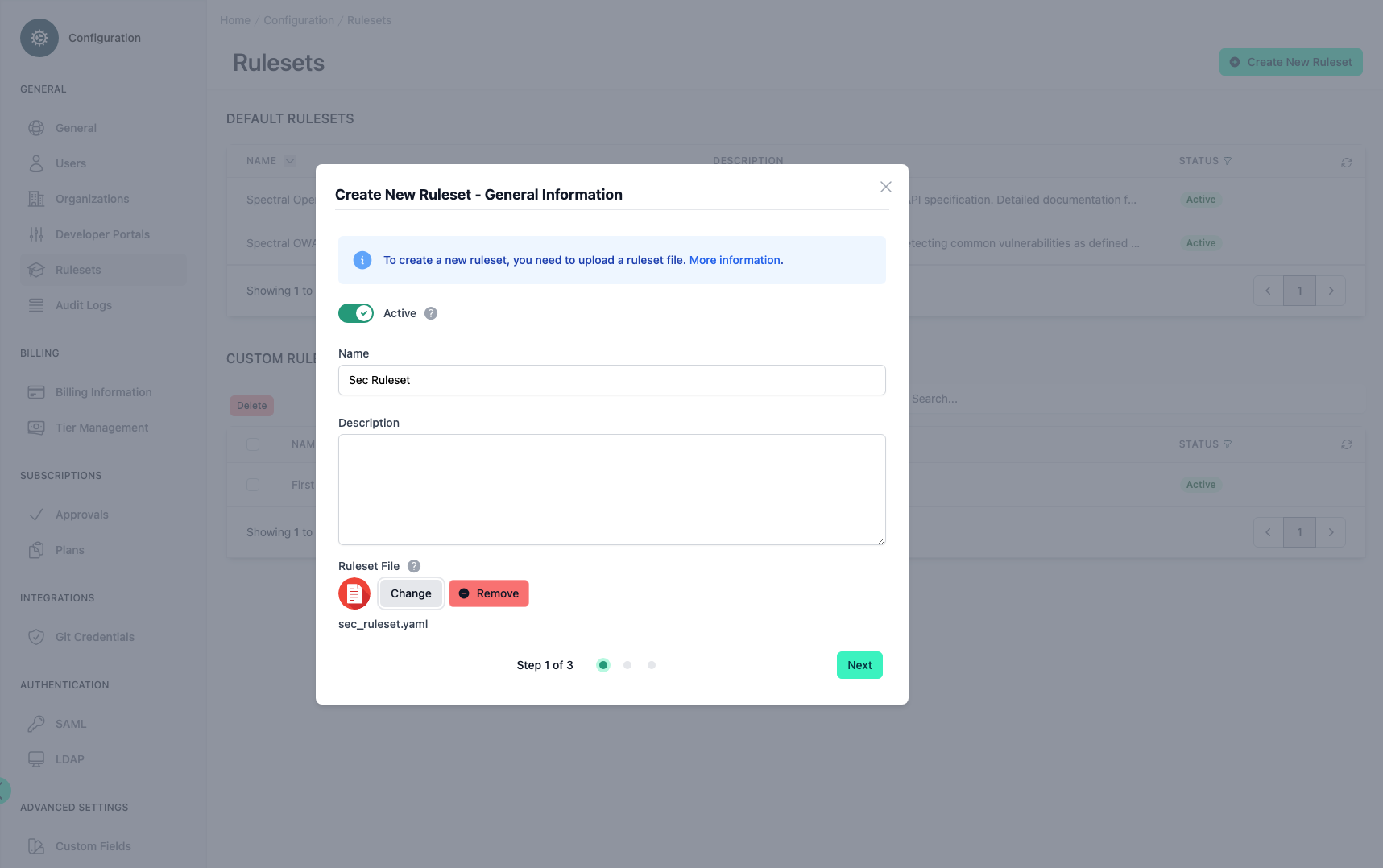Go to next page of default rulesets
This screenshot has width=1383, height=868.
1331,291
